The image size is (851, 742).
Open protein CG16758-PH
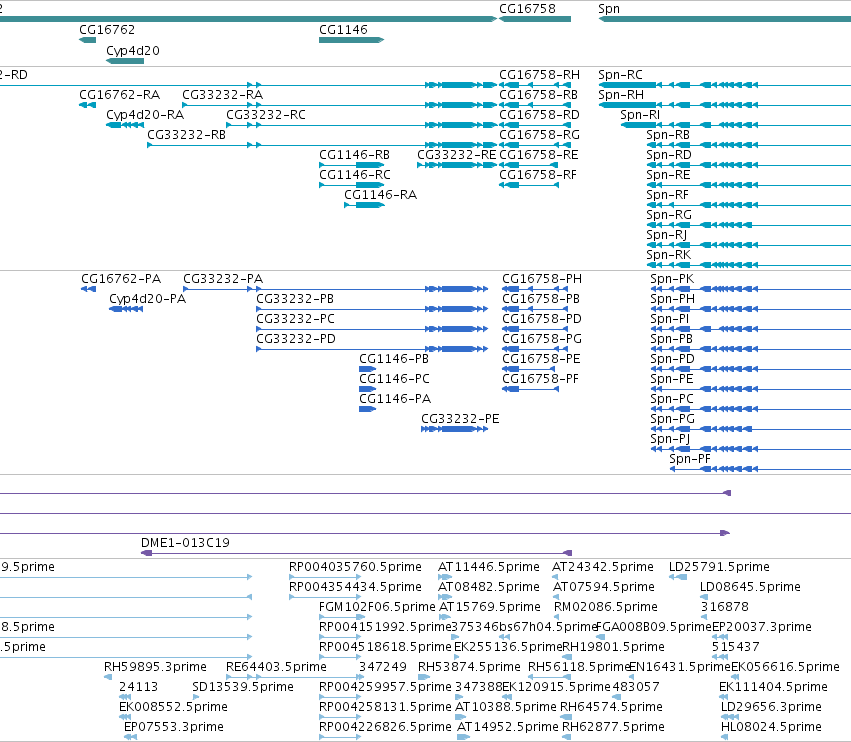coord(542,279)
